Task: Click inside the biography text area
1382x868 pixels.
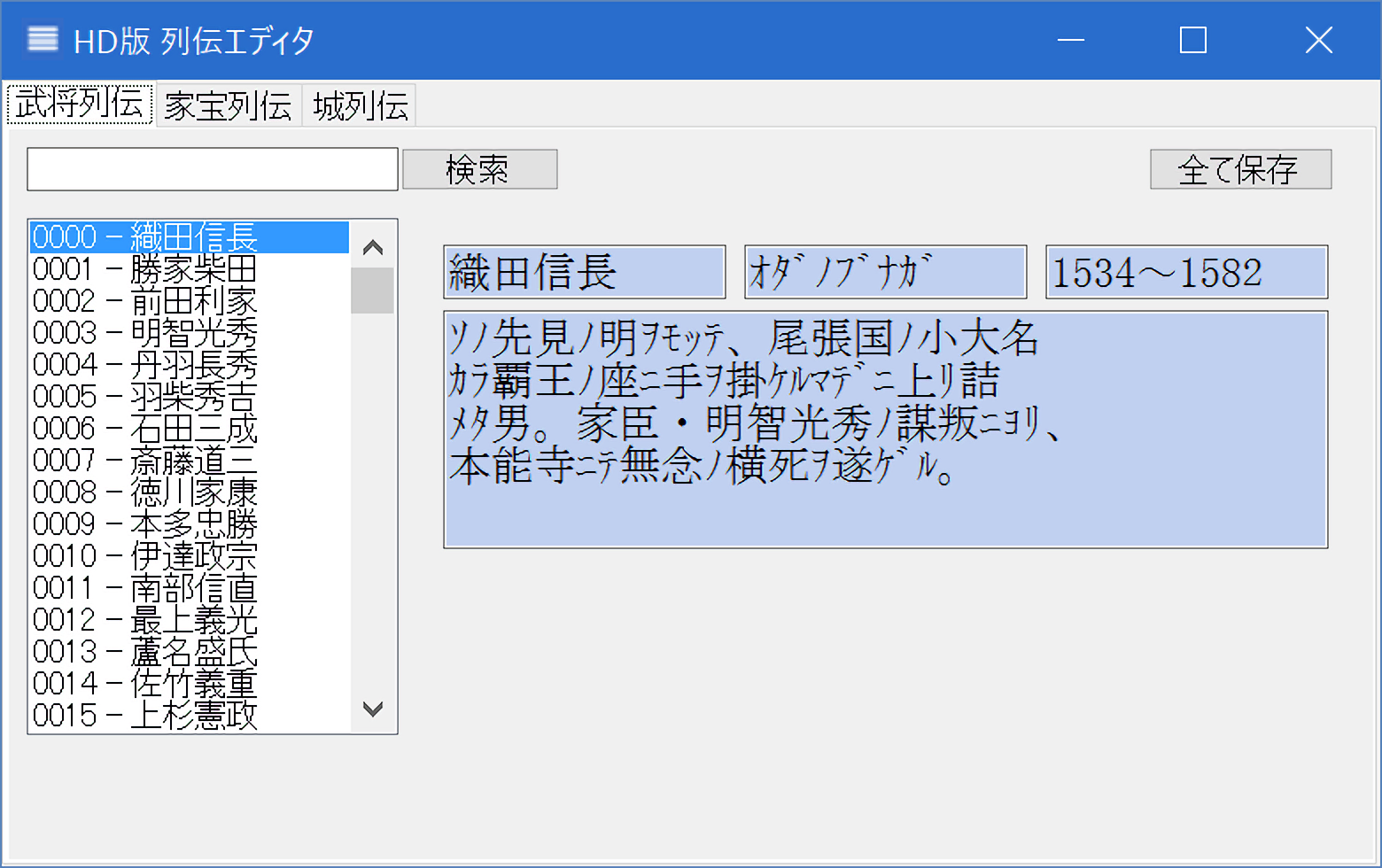Action: click(885, 430)
